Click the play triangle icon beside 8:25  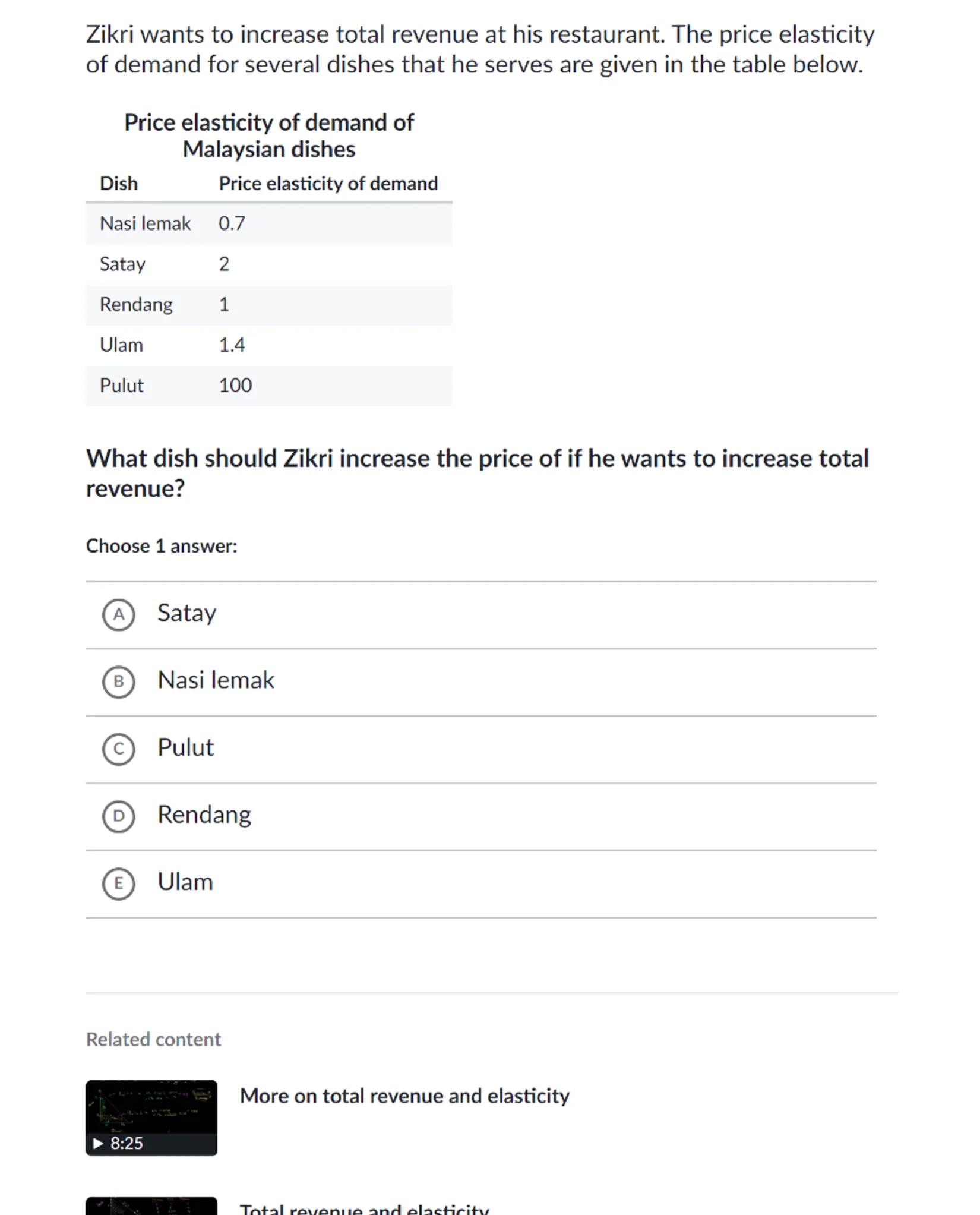click(98, 1143)
